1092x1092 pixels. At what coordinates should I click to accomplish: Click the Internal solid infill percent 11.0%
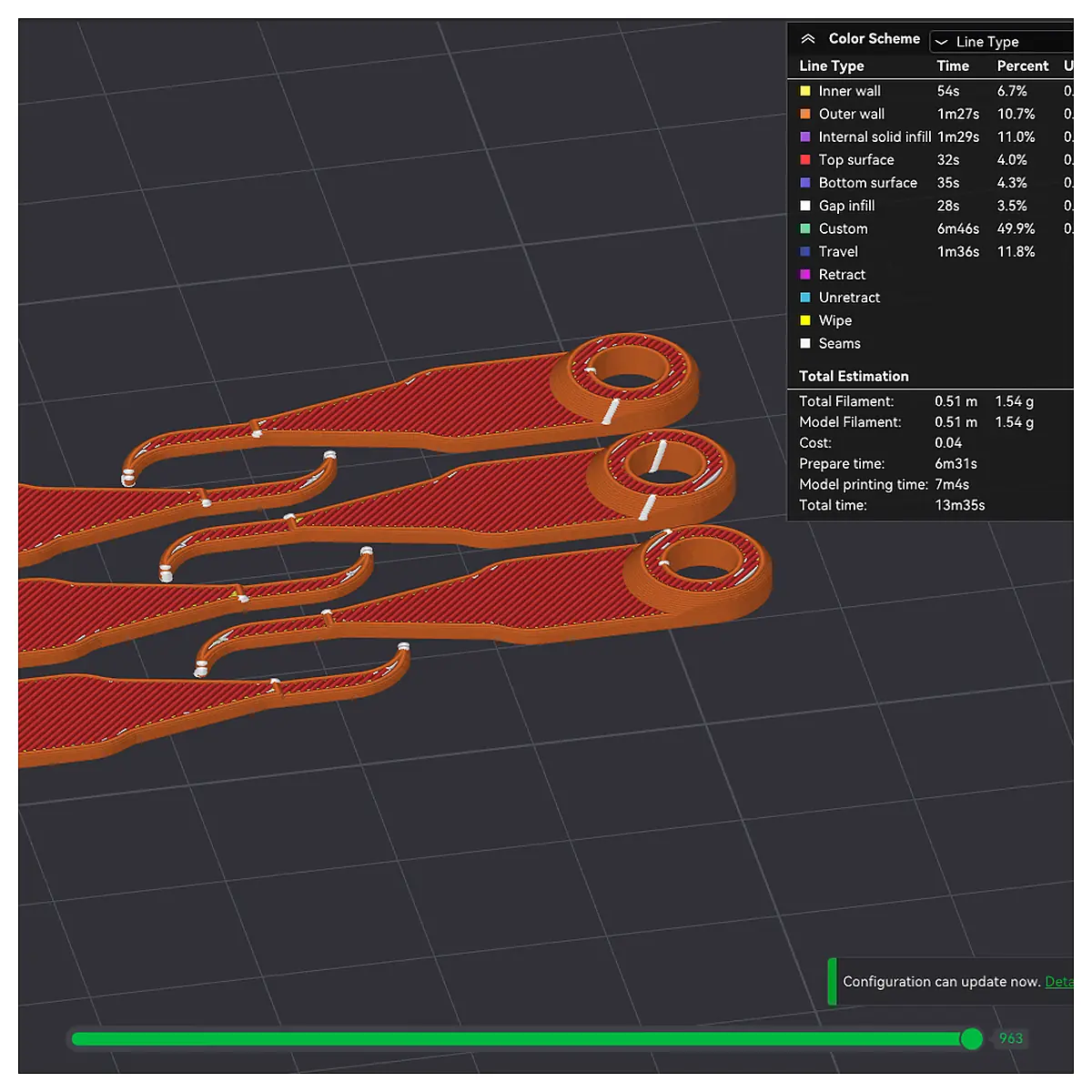[x=1016, y=136]
